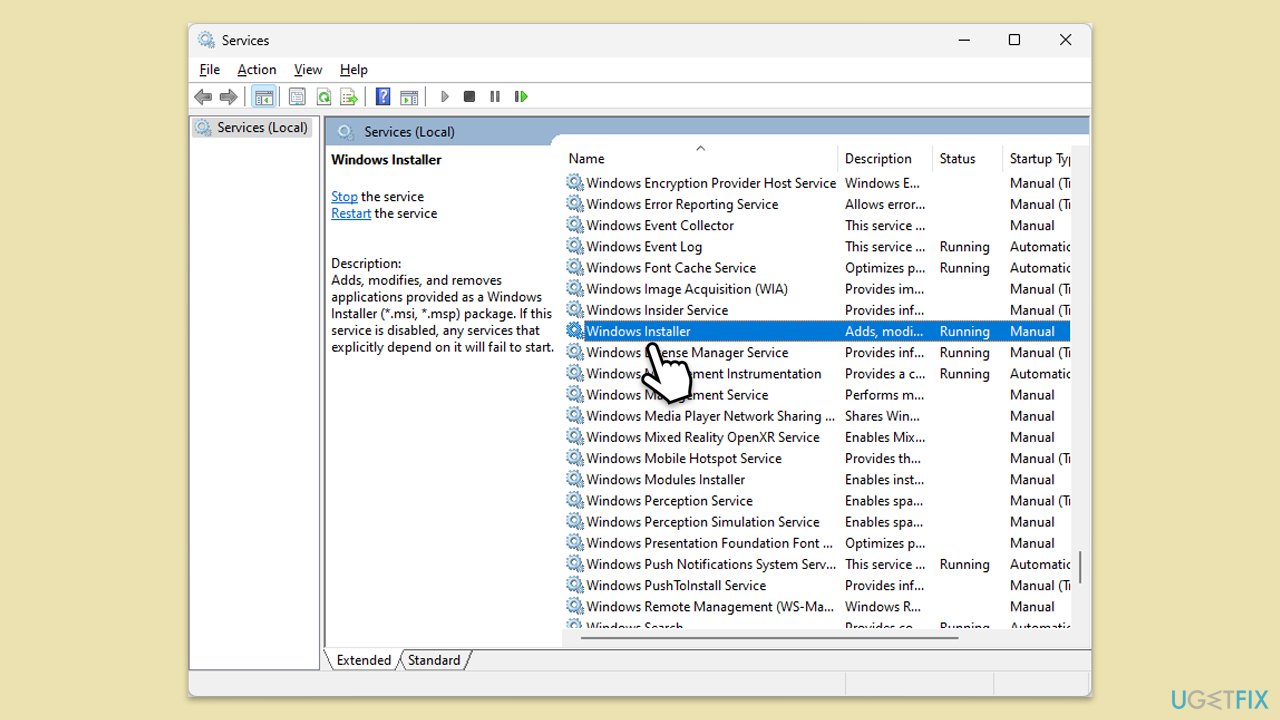Select the highlighted Windows Installer row

click(x=817, y=331)
